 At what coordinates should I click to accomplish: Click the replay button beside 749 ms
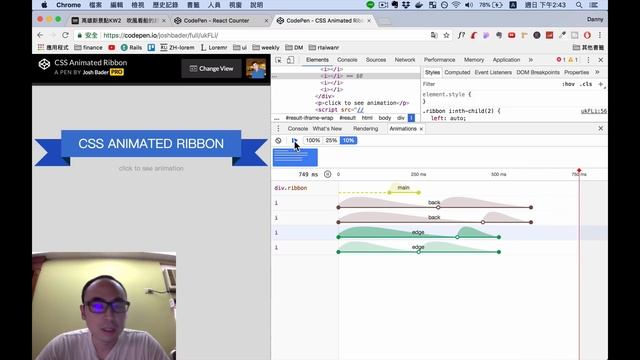[x=327, y=174]
